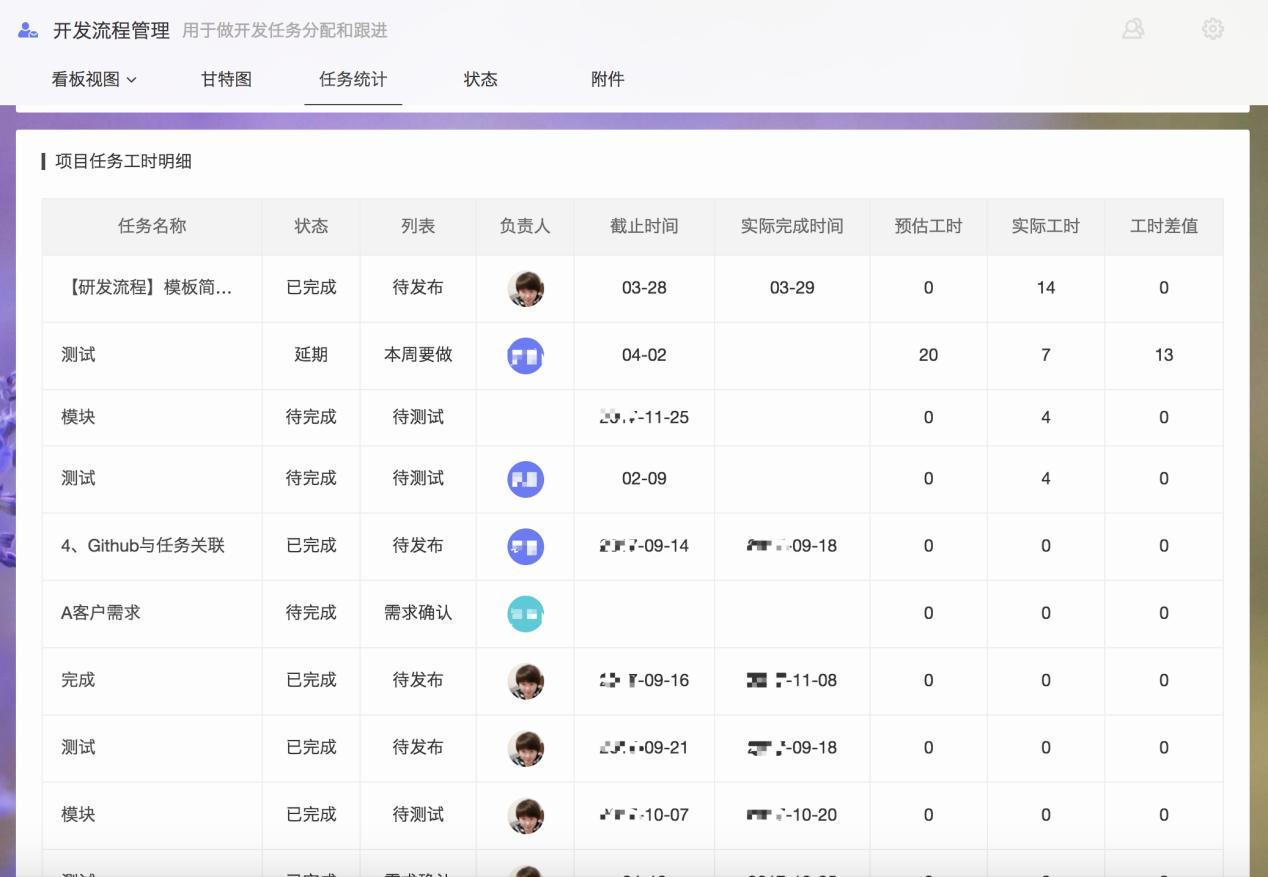
Task: Click the assignee avatar on the 测试 delayed task row
Action: [x=525, y=354]
